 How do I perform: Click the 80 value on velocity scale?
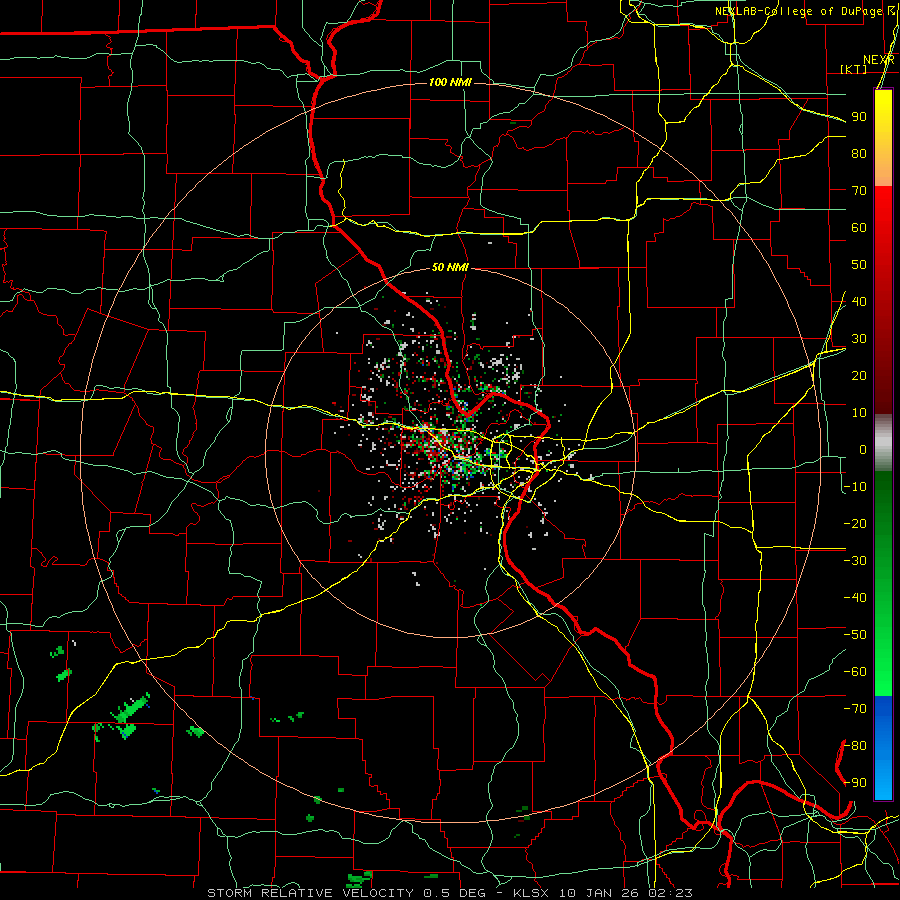[859, 154]
